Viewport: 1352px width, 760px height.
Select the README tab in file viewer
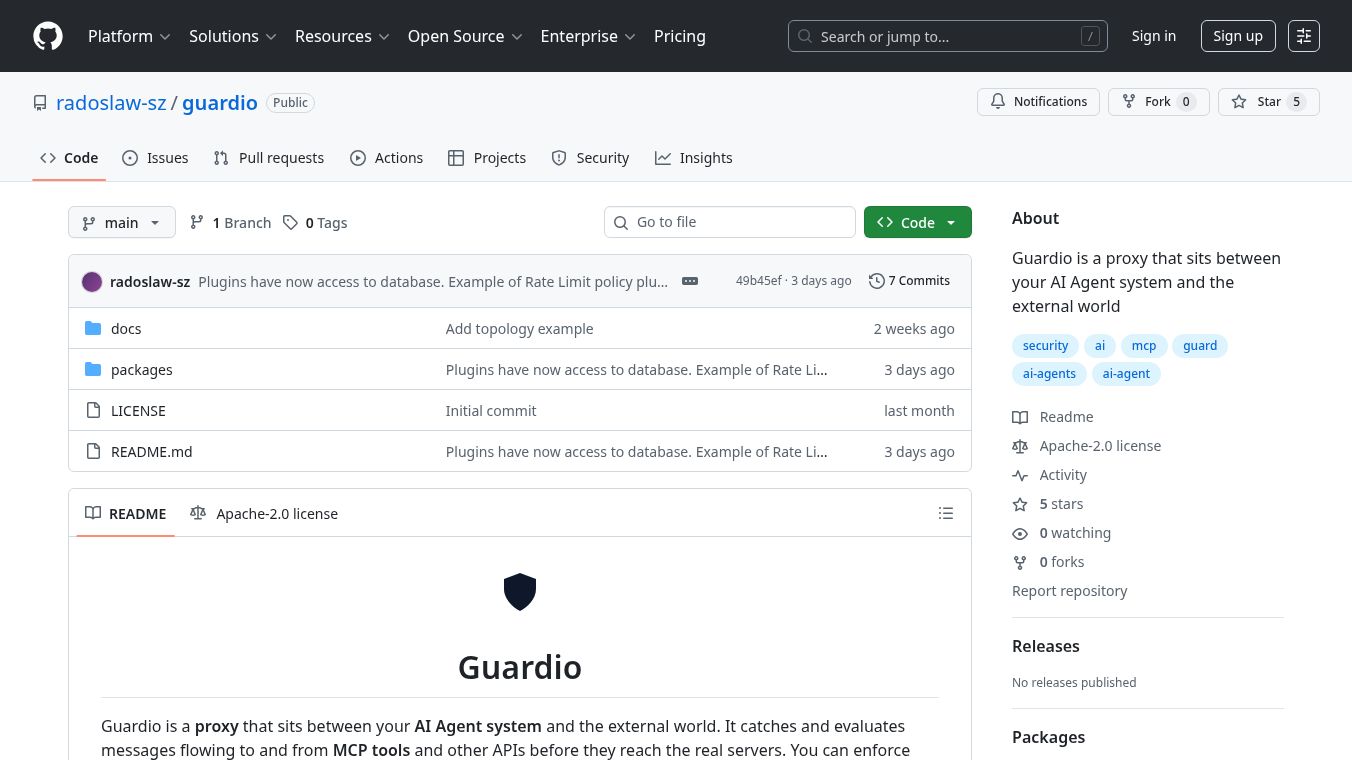pos(126,514)
